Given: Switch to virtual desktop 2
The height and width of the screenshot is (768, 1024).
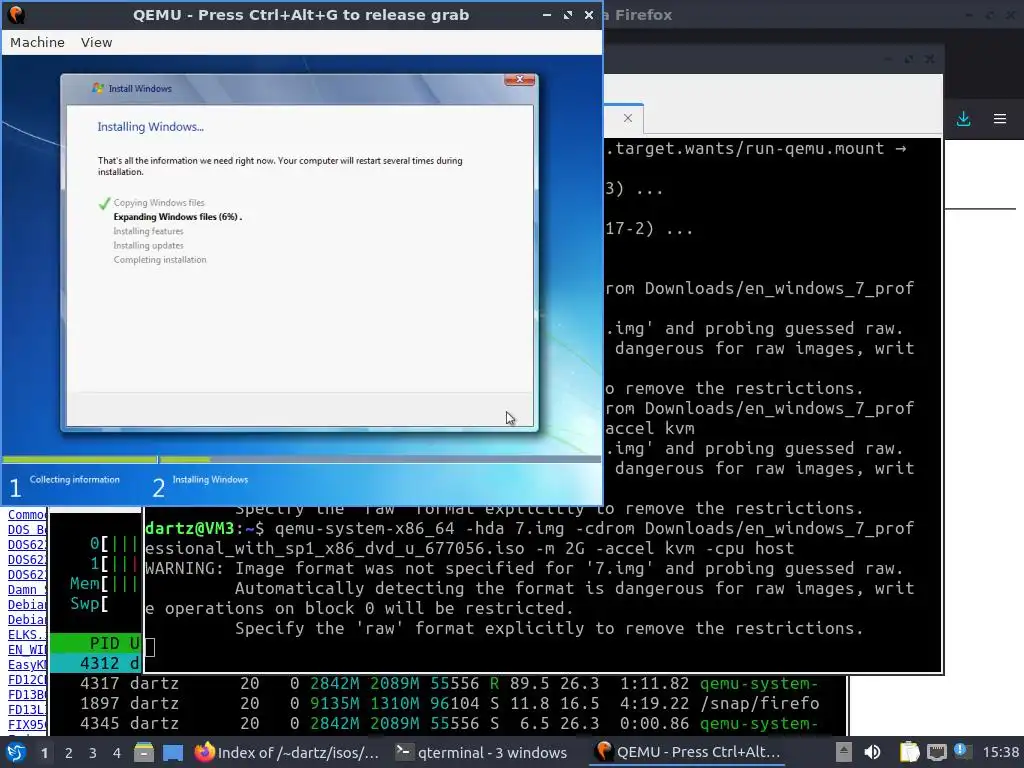Looking at the screenshot, I should (69, 753).
